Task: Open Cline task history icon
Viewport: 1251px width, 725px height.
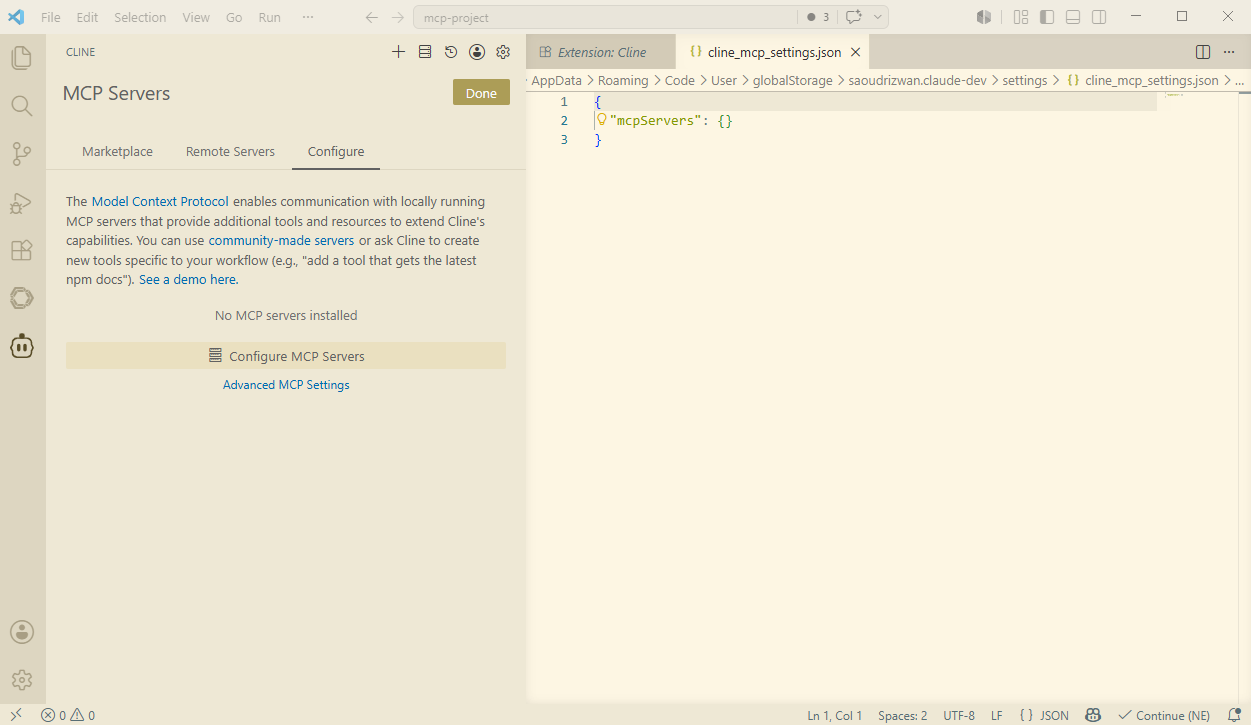Action: (x=451, y=52)
